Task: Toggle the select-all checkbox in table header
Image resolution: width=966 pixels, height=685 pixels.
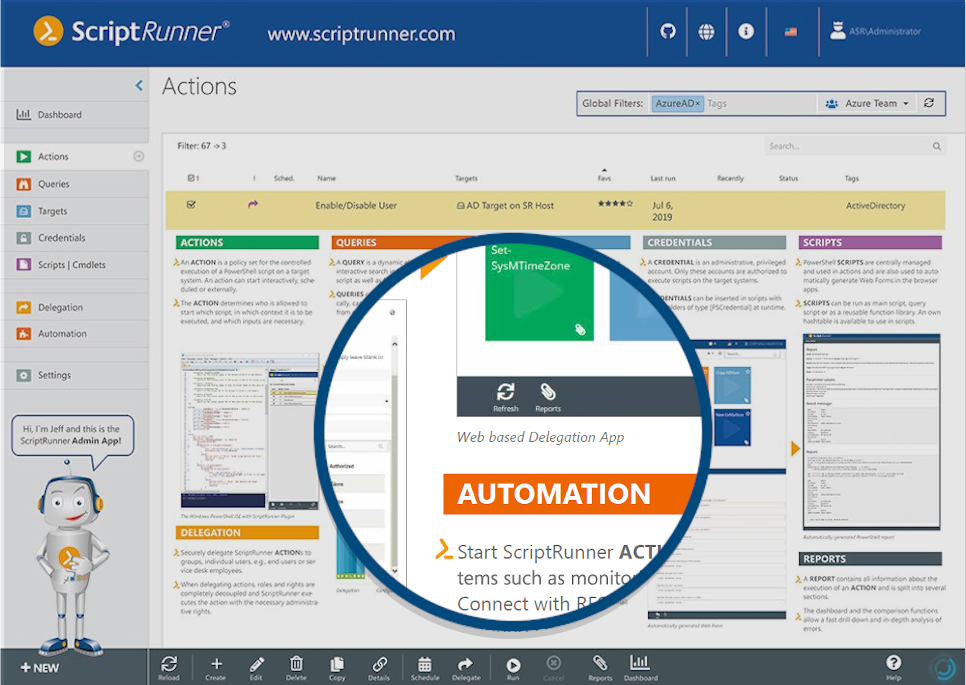Action: [191, 178]
